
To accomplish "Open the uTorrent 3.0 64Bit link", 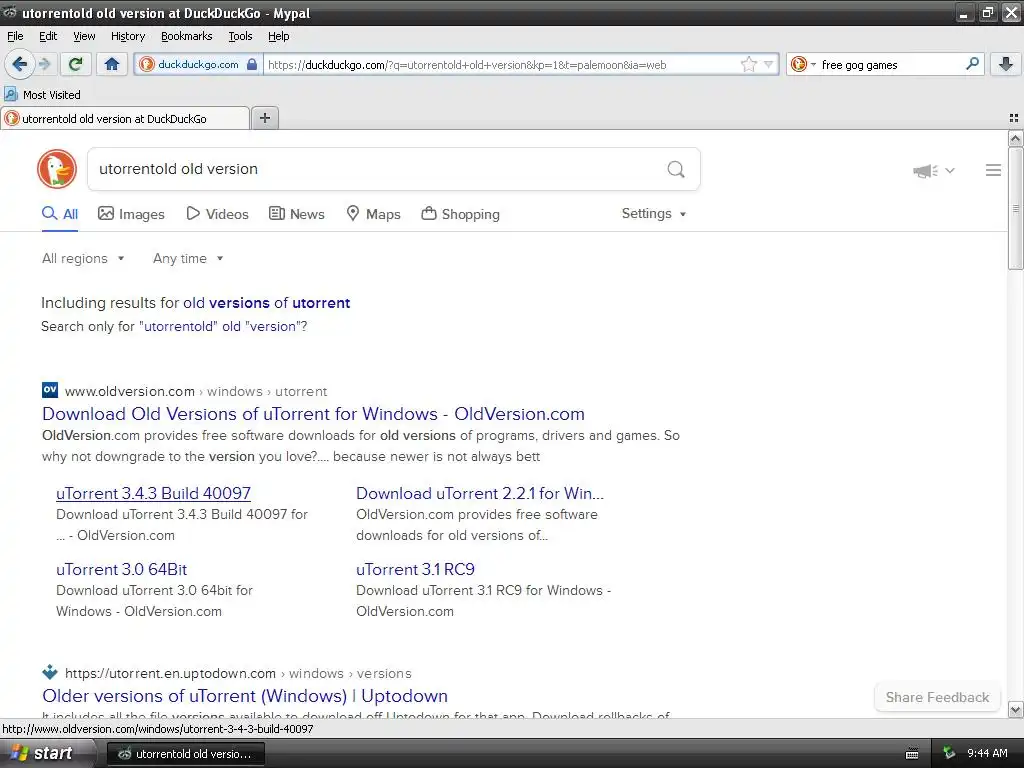I will pyautogui.click(x=121, y=569).
